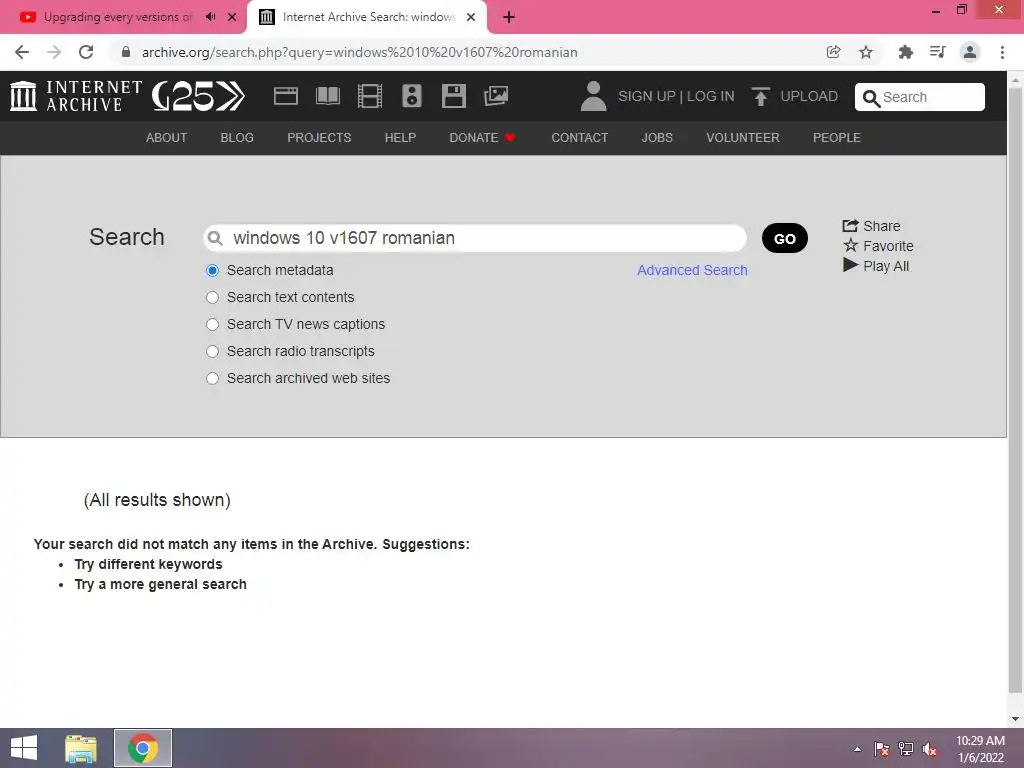Click the SIGN UP link
Viewport: 1024px width, 768px height.
647,96
